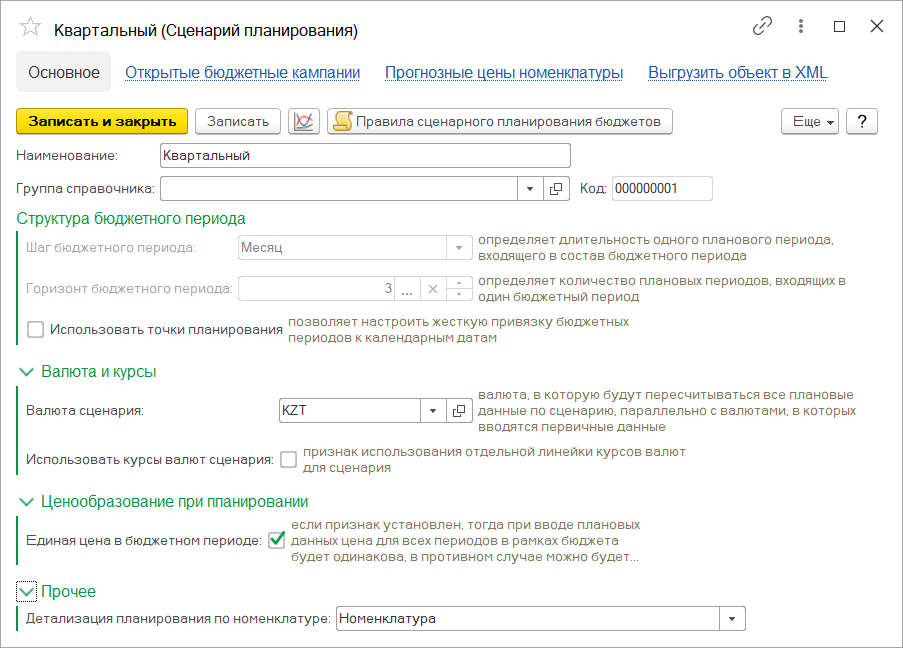Toggle Использовать курсы валют сценария checkbox
The height and width of the screenshot is (648, 903).
289,460
